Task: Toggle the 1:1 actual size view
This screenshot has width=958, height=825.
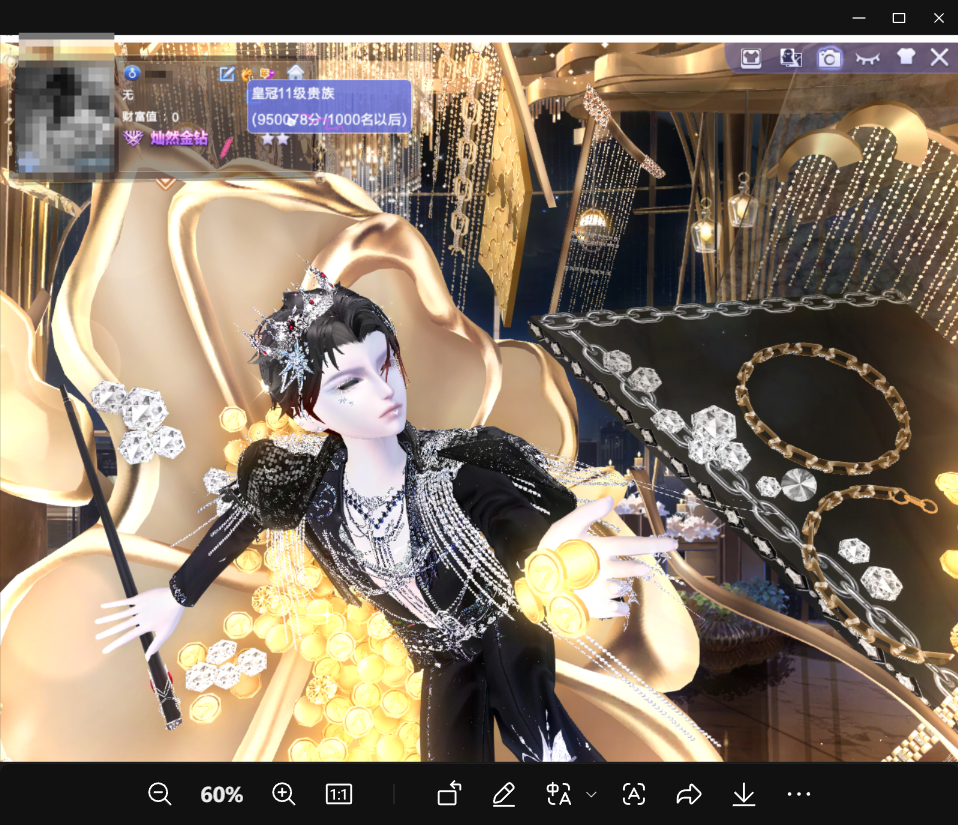Action: [x=339, y=795]
